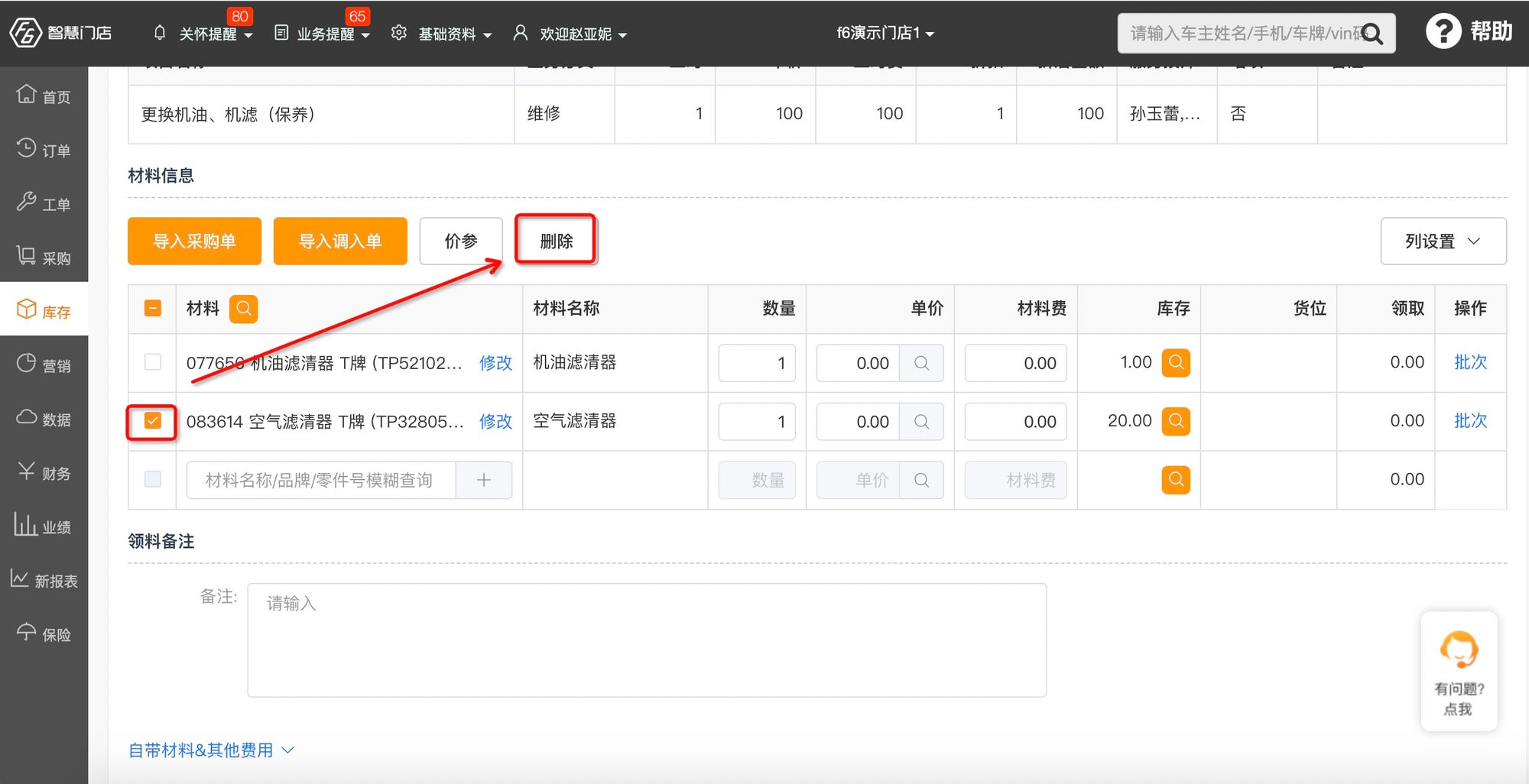
Task: Open 业绩 in the sidebar
Action: pyautogui.click(x=44, y=526)
